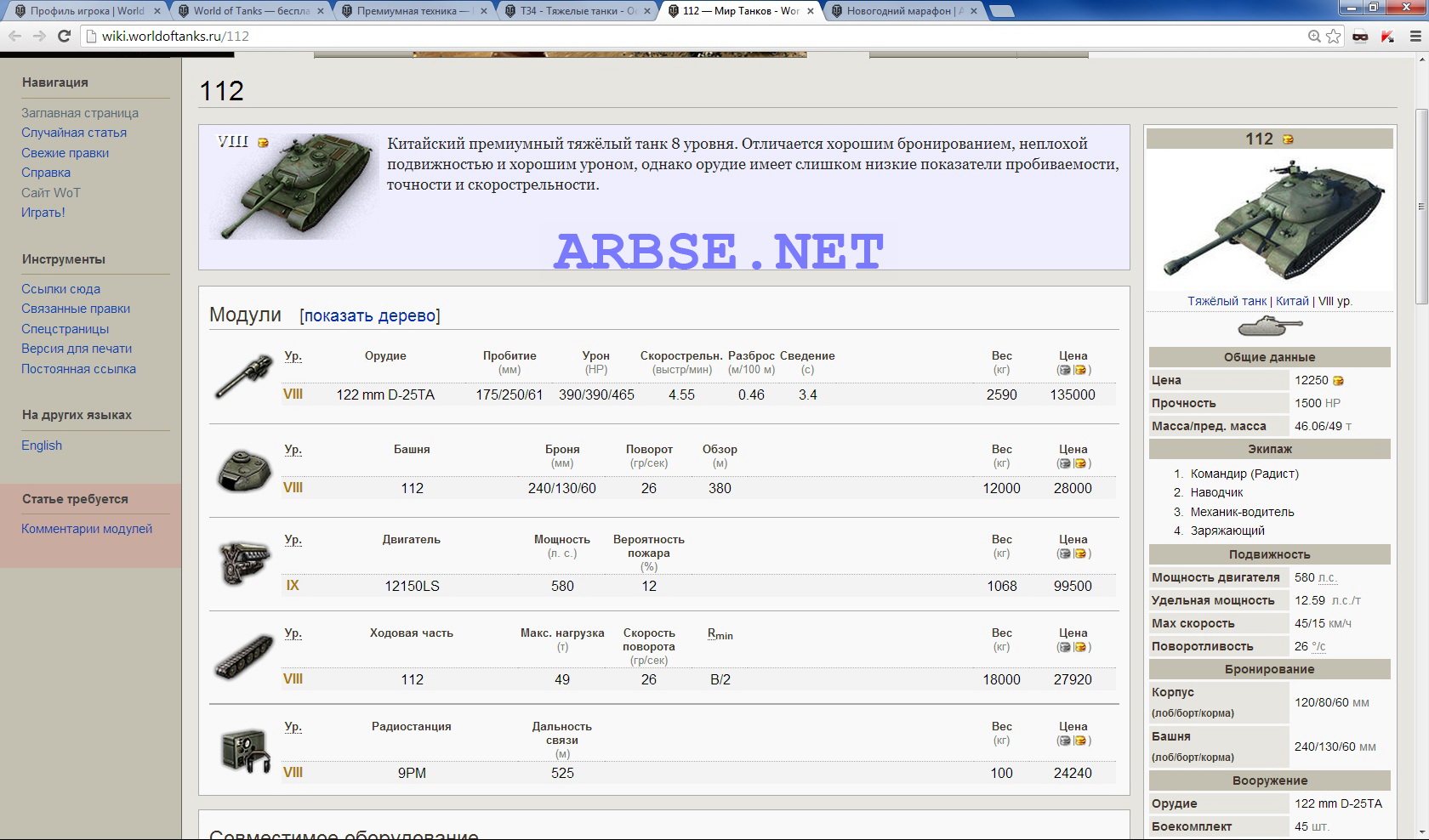Image resolution: width=1429 pixels, height=840 pixels.
Task: Open 'Комментарии модулей' link
Action: tap(87, 529)
